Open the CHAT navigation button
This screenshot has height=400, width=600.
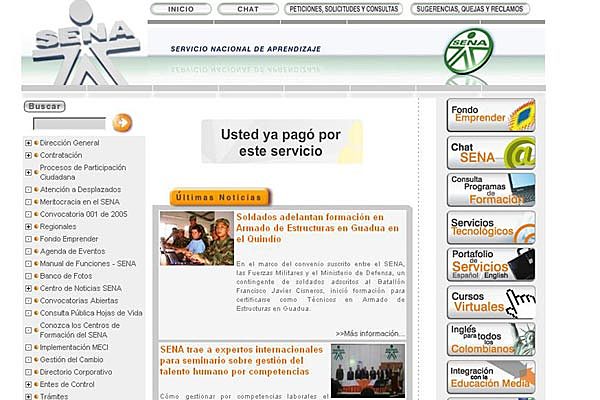point(248,9)
